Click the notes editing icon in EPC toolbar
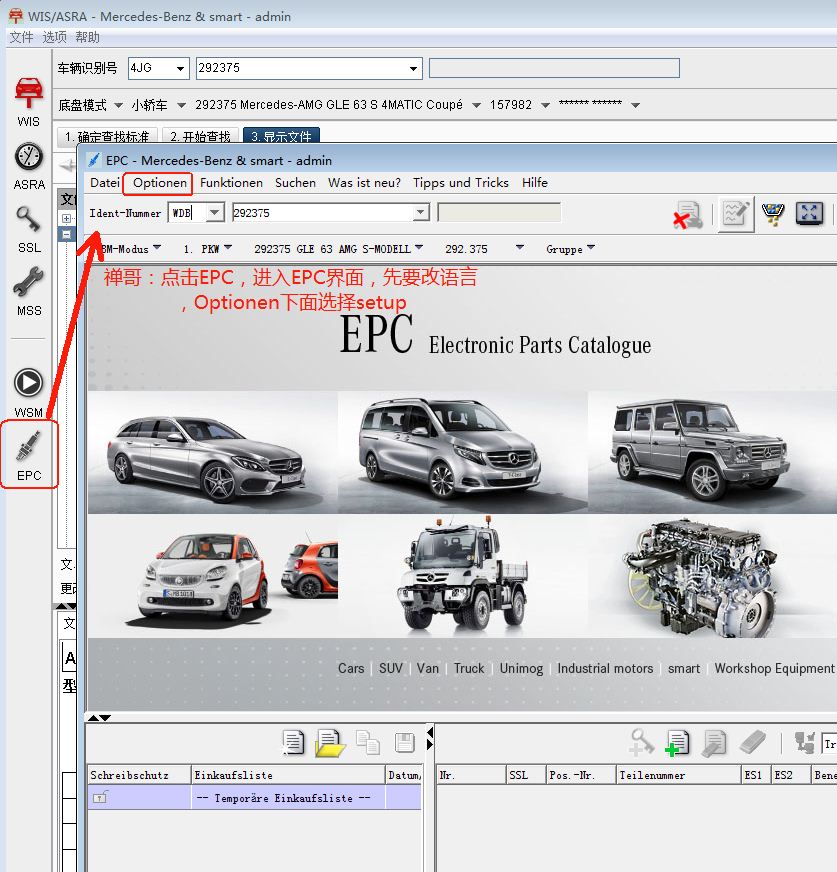This screenshot has width=837, height=872. [x=735, y=213]
